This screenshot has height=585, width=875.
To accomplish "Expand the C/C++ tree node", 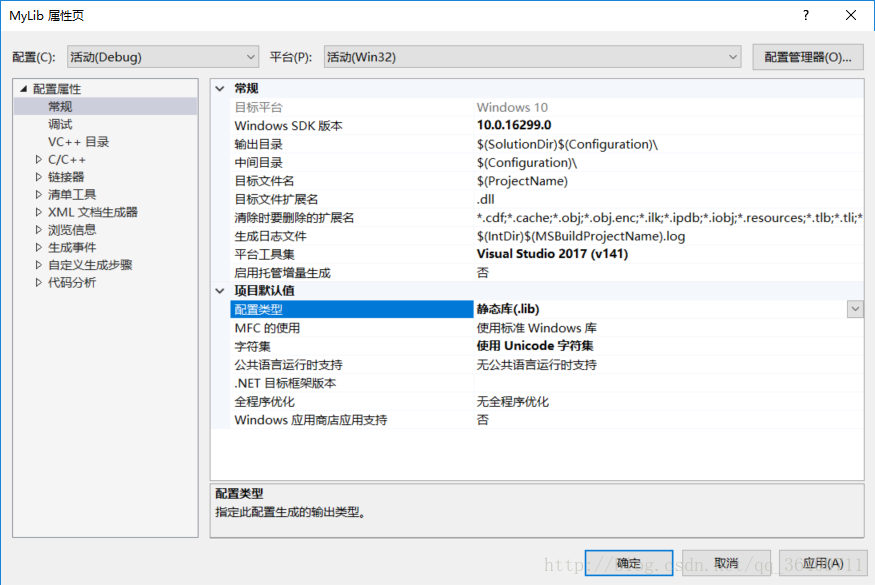I will click(x=39, y=160).
